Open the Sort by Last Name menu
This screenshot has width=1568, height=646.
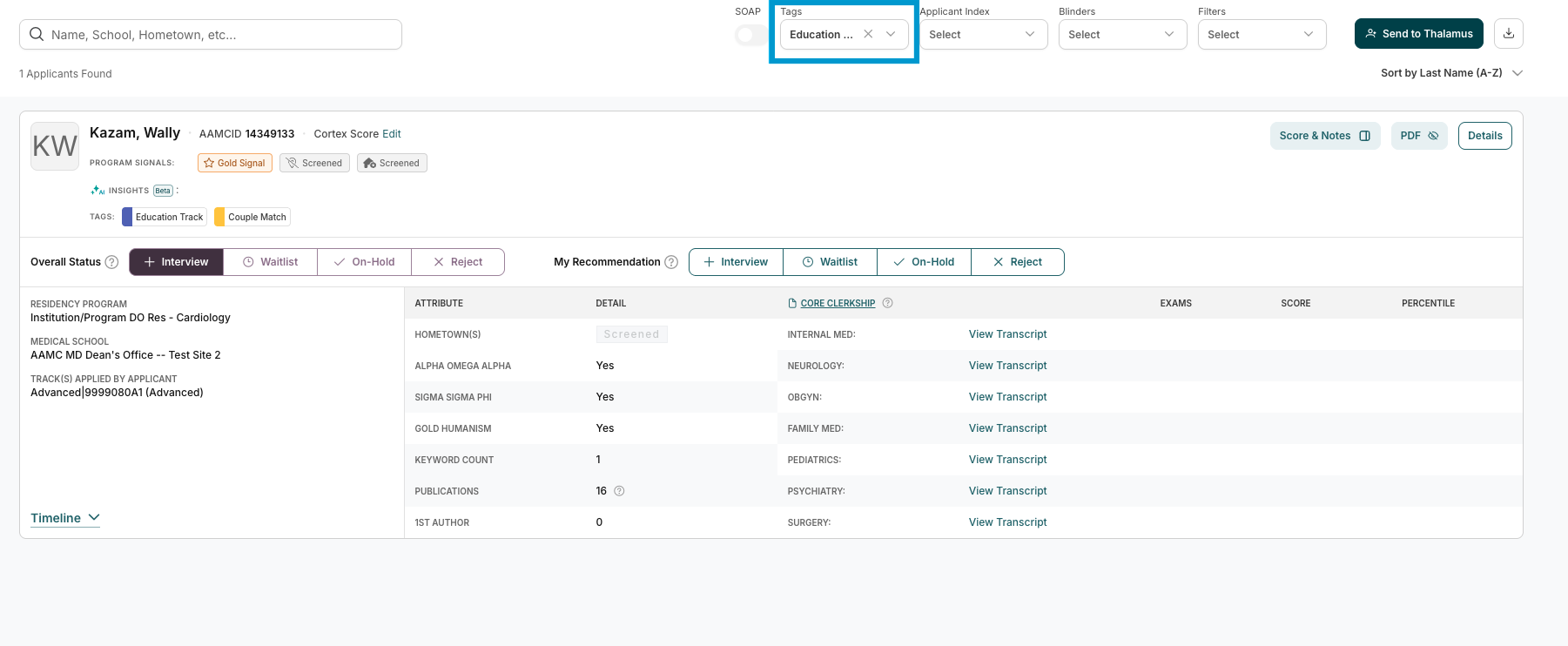coord(1451,73)
